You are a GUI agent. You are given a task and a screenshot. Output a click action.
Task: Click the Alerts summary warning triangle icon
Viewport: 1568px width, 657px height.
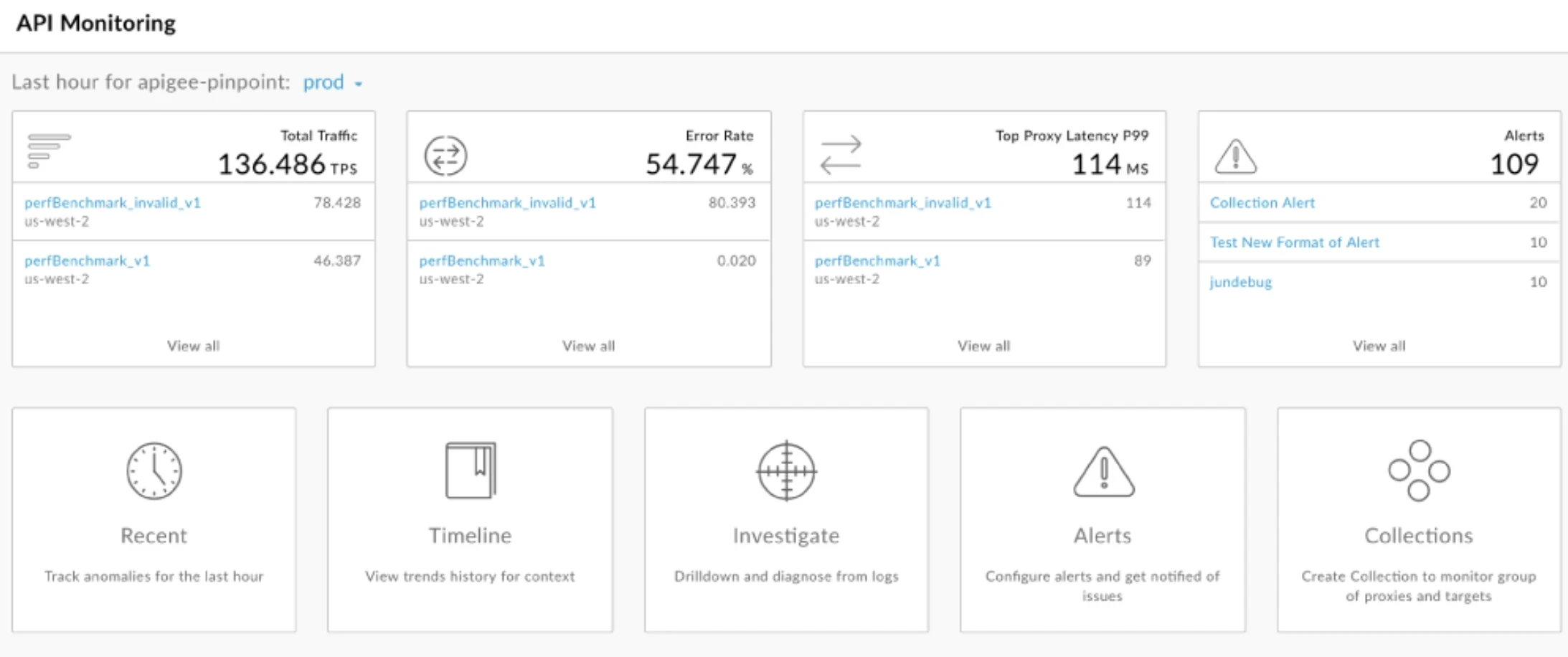point(1235,156)
